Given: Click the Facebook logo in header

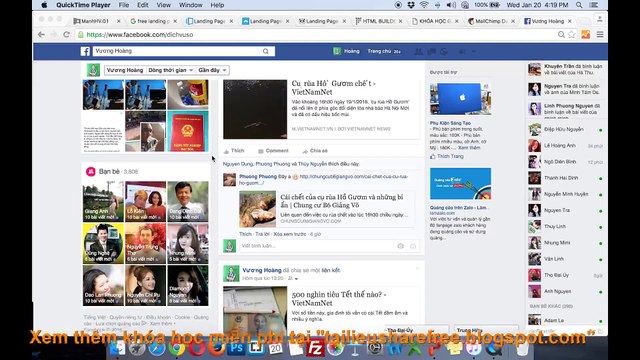Looking at the screenshot, I should (x=85, y=51).
